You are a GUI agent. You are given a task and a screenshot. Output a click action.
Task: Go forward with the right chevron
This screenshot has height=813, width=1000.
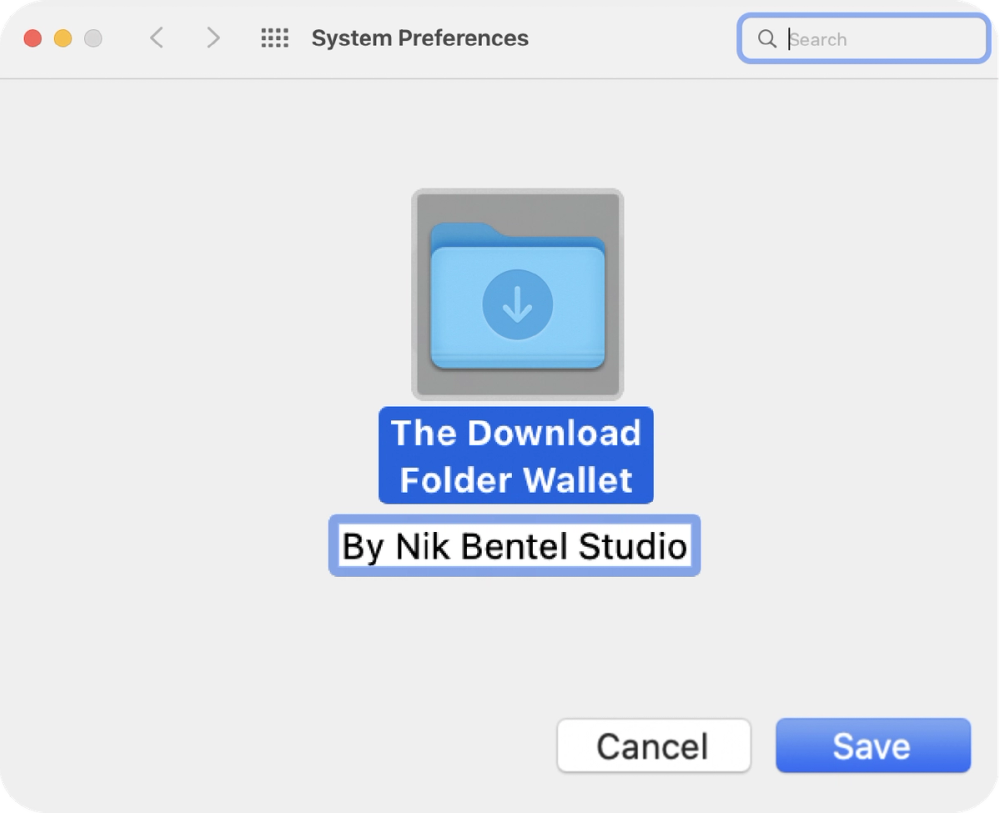click(213, 38)
